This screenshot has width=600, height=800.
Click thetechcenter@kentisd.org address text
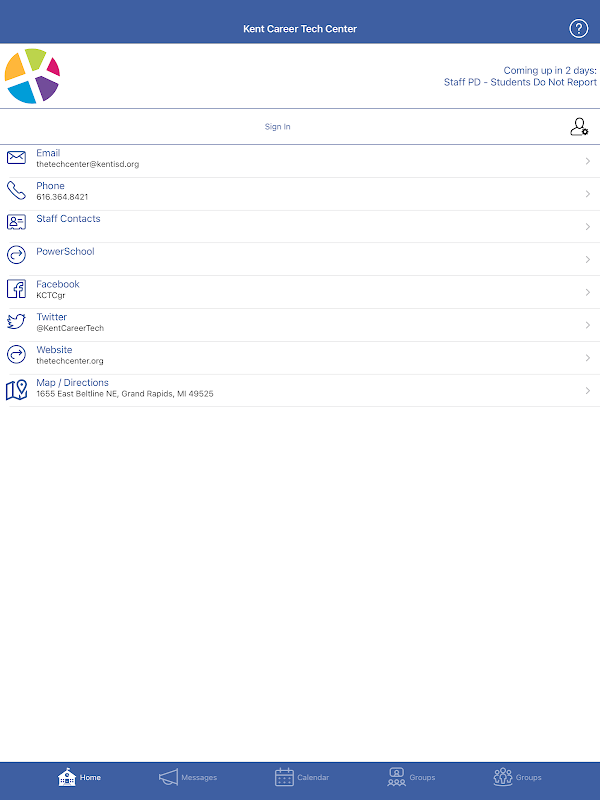(88, 164)
